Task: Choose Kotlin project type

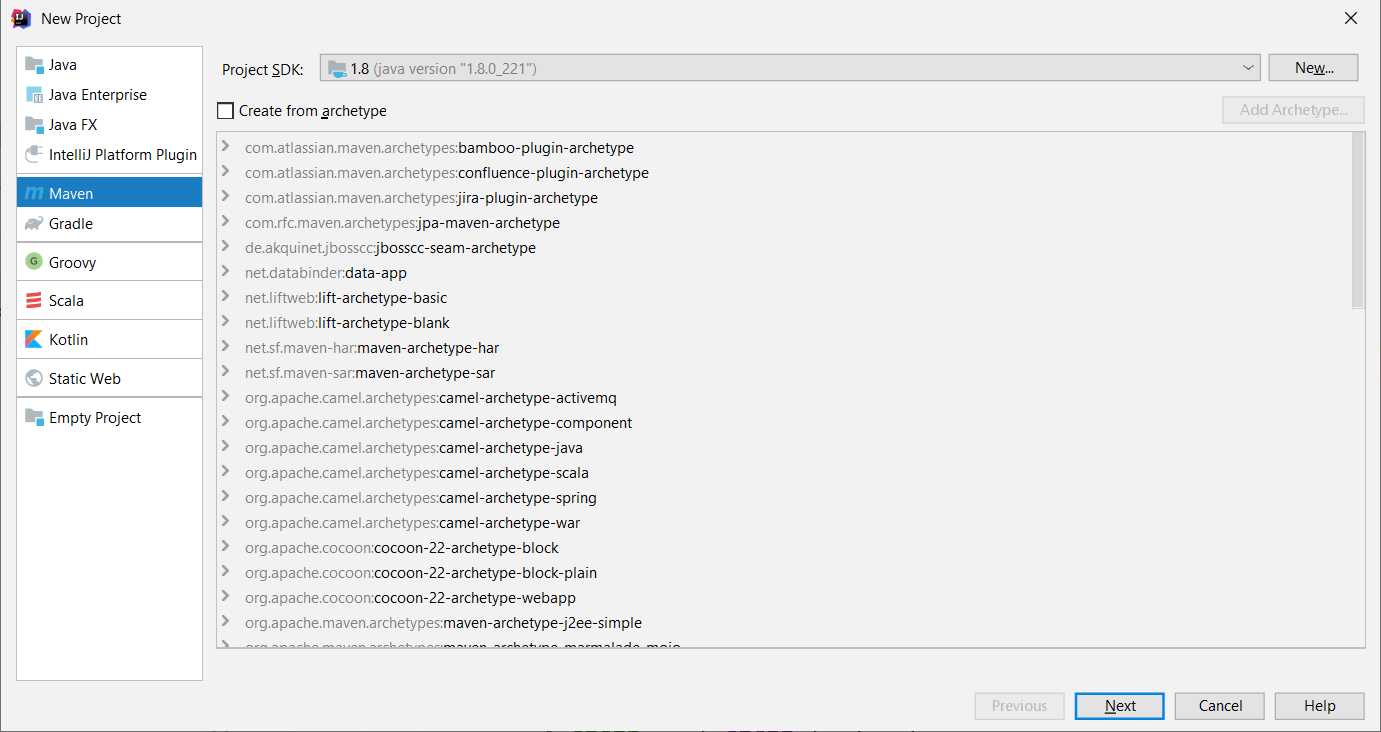Action: (109, 340)
